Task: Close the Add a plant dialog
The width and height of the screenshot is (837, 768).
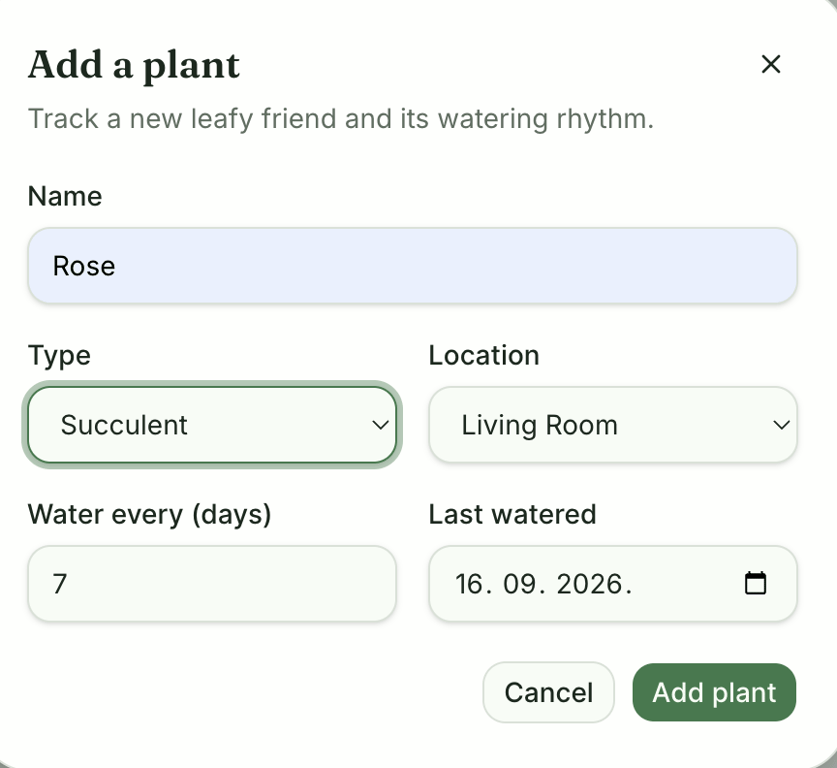Action: point(771,64)
